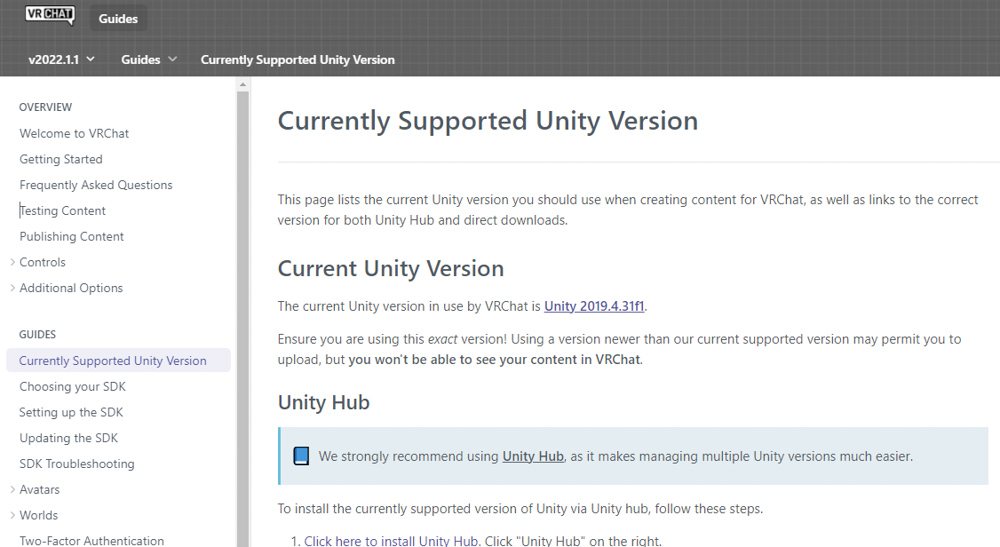Click Currently Supported Unity Version breadcrumb
Screen dimensions: 1000x547
[297, 59]
